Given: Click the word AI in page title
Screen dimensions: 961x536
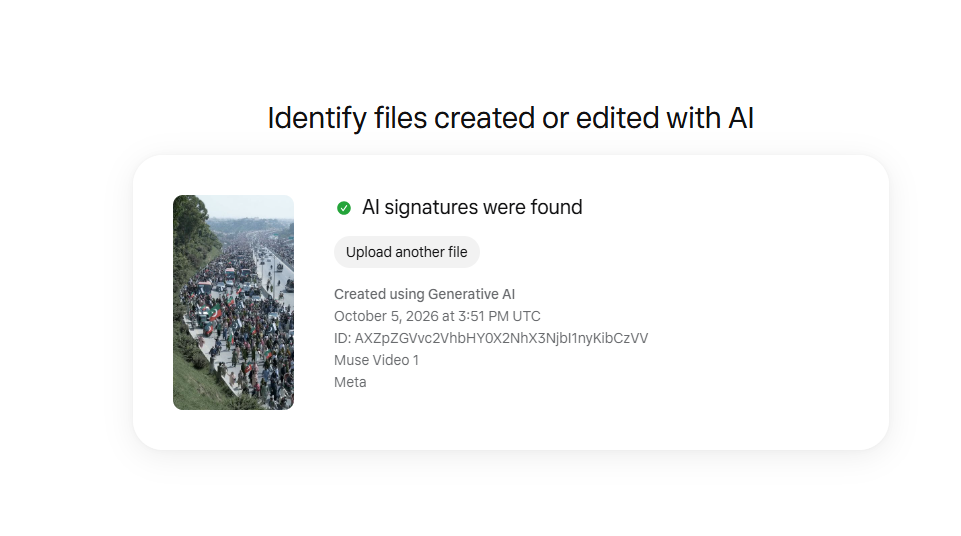Looking at the screenshot, I should [741, 118].
